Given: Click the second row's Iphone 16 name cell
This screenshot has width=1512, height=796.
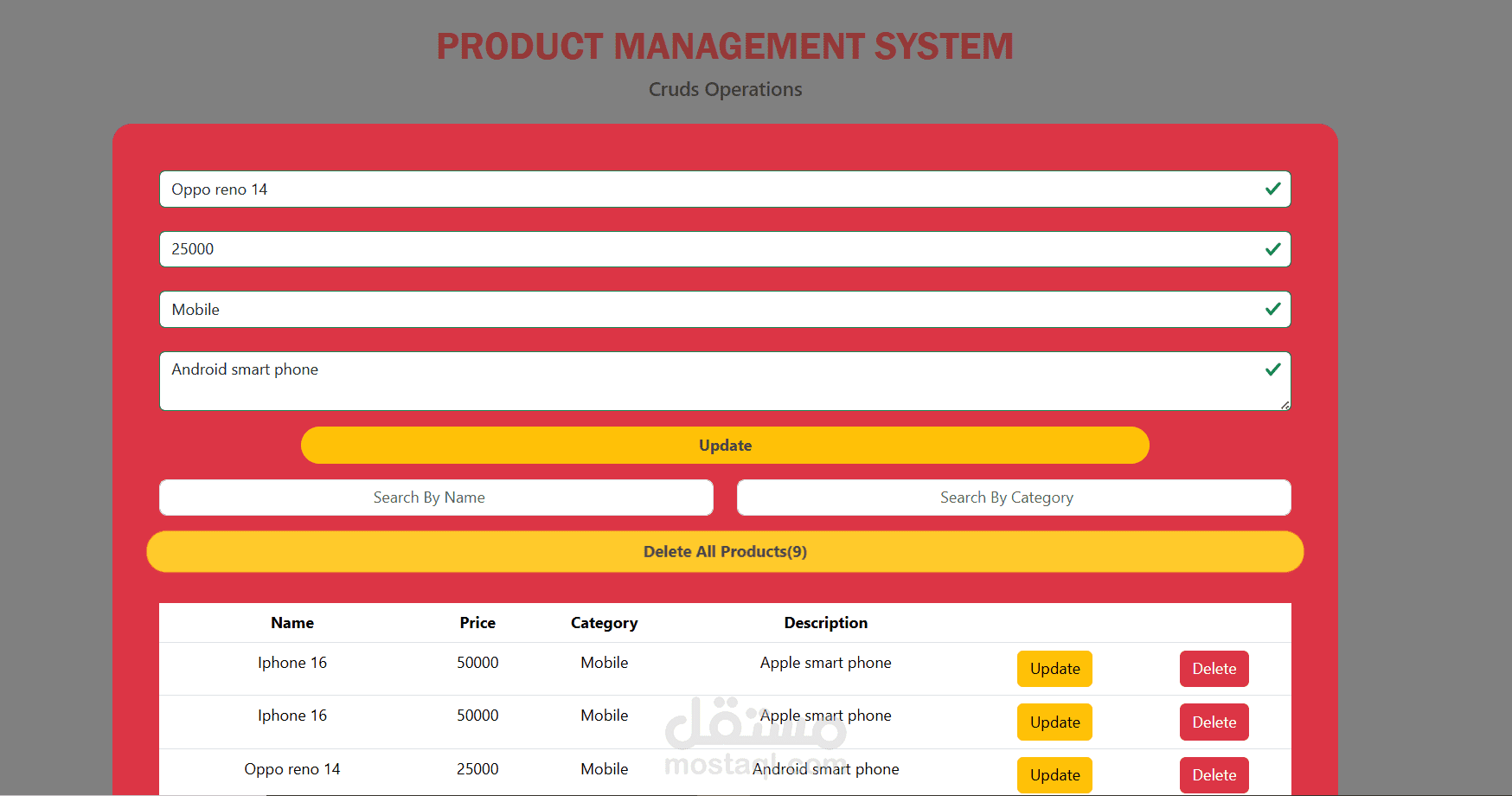Looking at the screenshot, I should pos(292,716).
